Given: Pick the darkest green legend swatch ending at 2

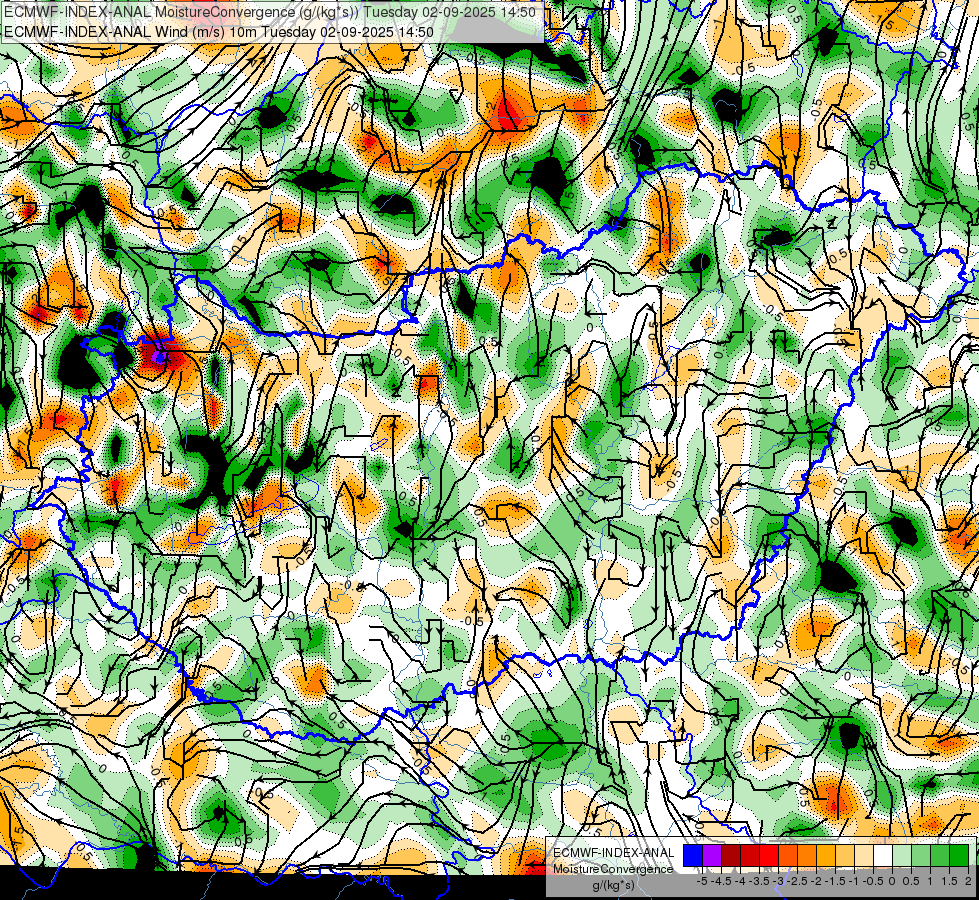Looking at the screenshot, I should [x=959, y=856].
